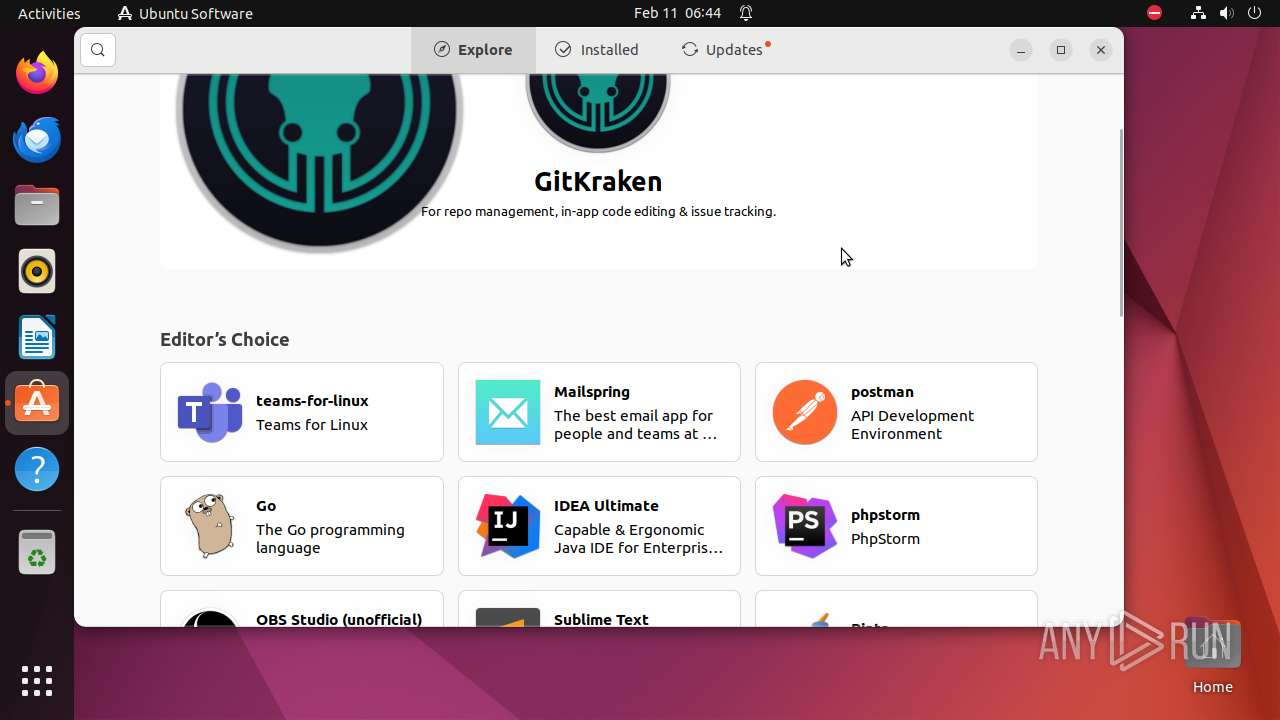Viewport: 1280px width, 720px height.
Task: Launch Firefox from the dock
Action: [x=37, y=73]
